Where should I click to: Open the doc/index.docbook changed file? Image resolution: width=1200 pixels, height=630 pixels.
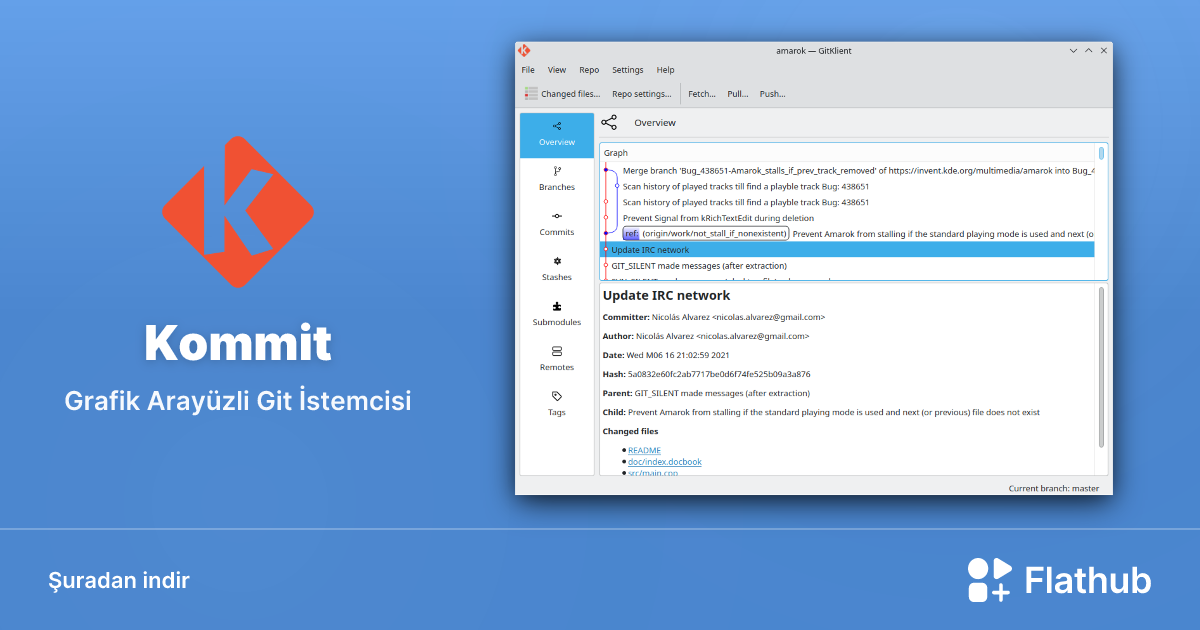(x=664, y=461)
